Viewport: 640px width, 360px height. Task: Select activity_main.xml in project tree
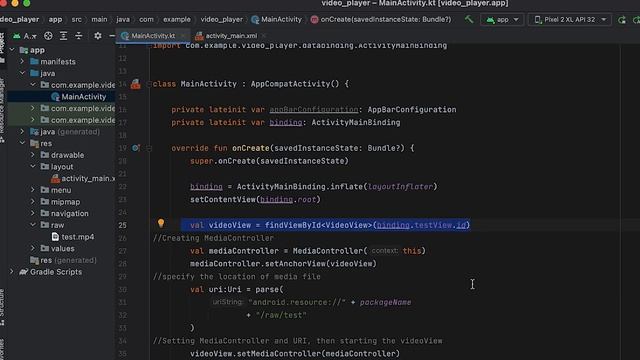(x=83, y=178)
